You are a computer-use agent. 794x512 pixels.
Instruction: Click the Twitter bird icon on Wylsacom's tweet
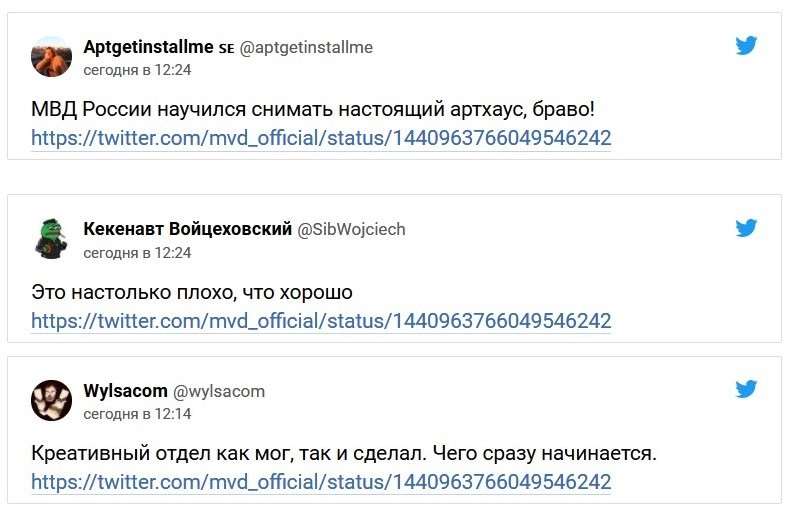point(746,389)
